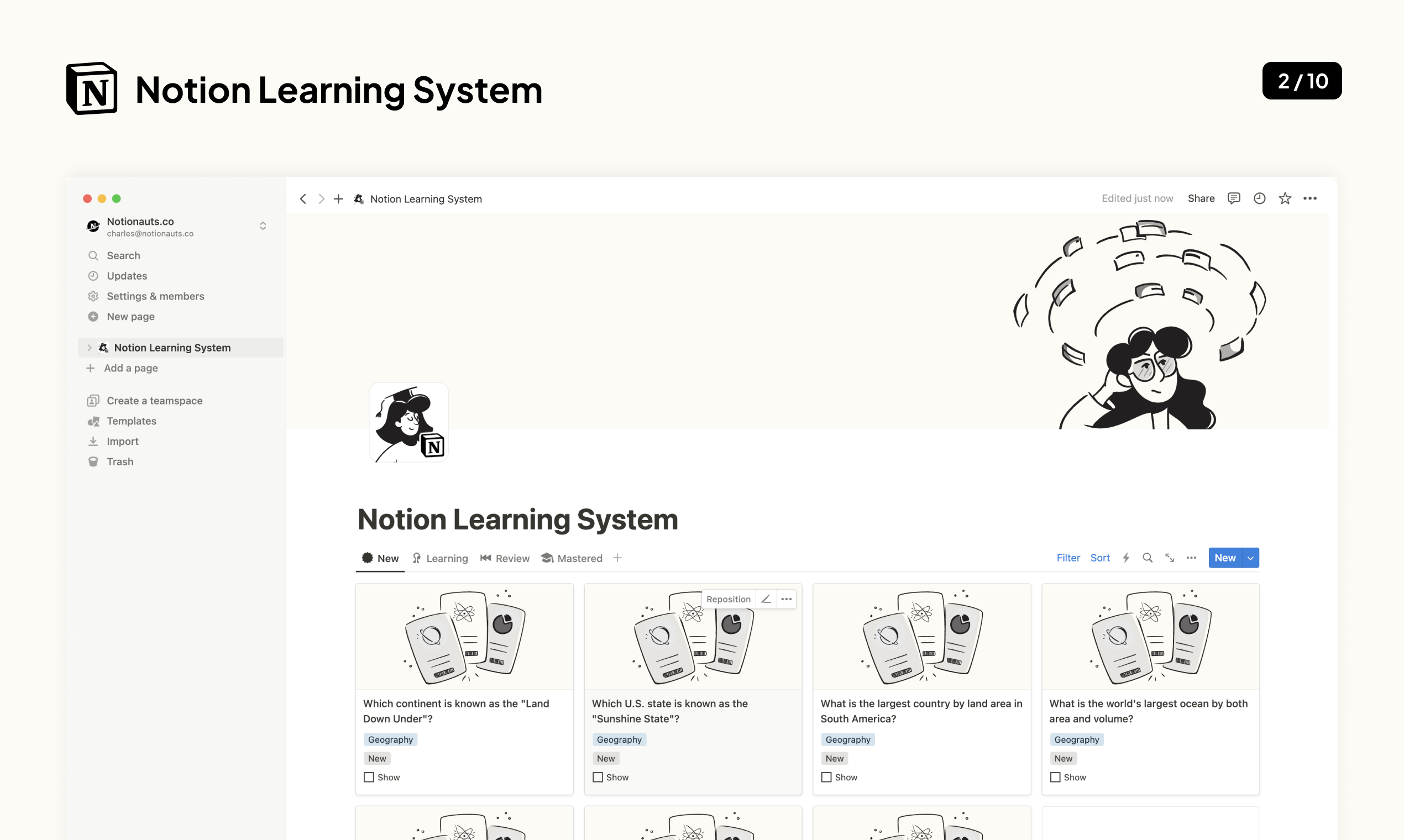The image size is (1404, 840).
Task: Go back with the left arrow
Action: pyautogui.click(x=303, y=199)
